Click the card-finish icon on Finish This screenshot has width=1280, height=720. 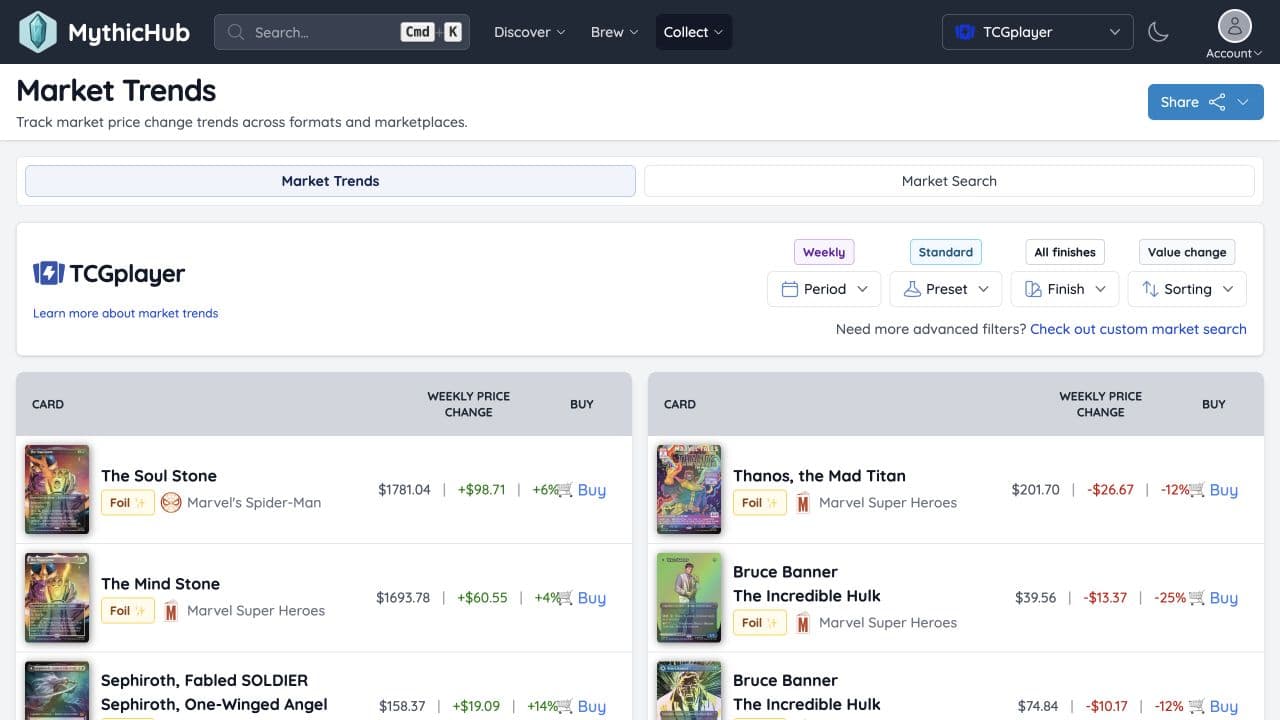pos(1033,289)
